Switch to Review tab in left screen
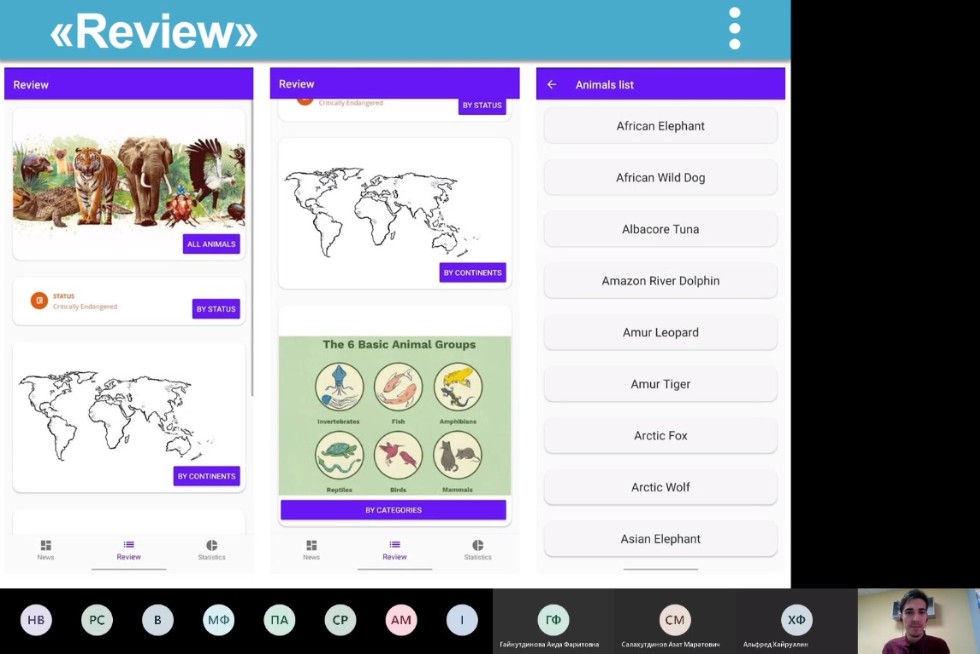Viewport: 980px width, 654px height. point(129,550)
